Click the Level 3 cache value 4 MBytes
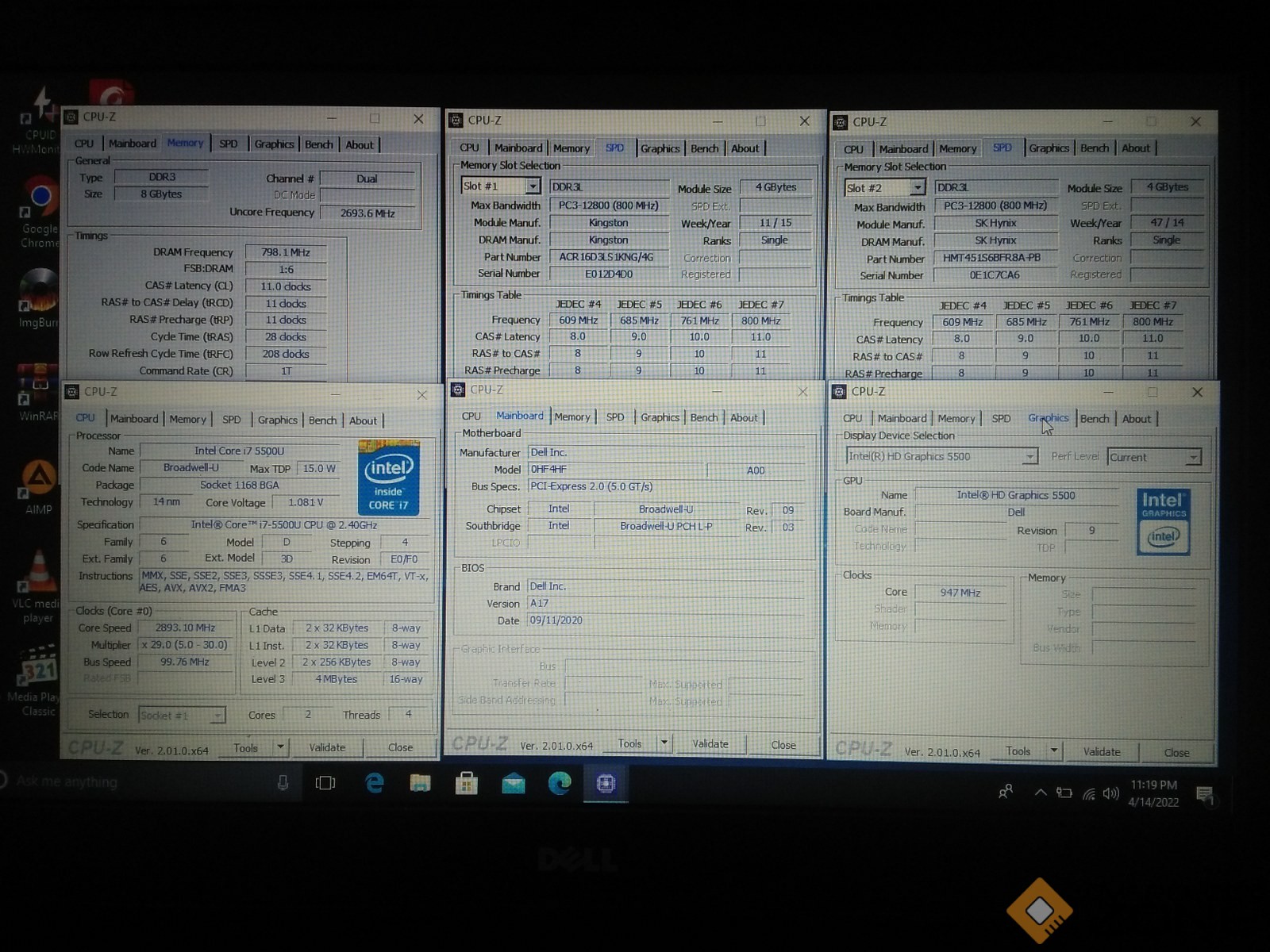The height and width of the screenshot is (952, 1270). tap(337, 679)
